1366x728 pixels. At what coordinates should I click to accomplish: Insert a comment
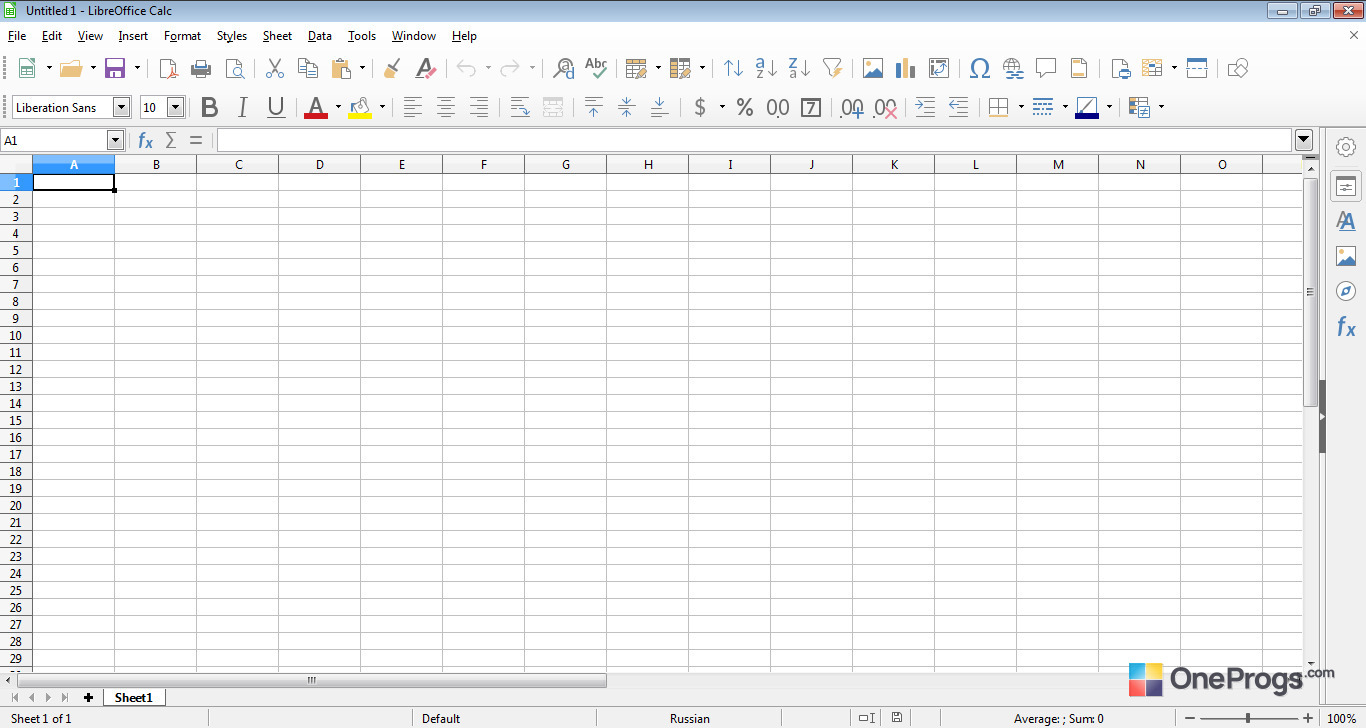[1046, 68]
